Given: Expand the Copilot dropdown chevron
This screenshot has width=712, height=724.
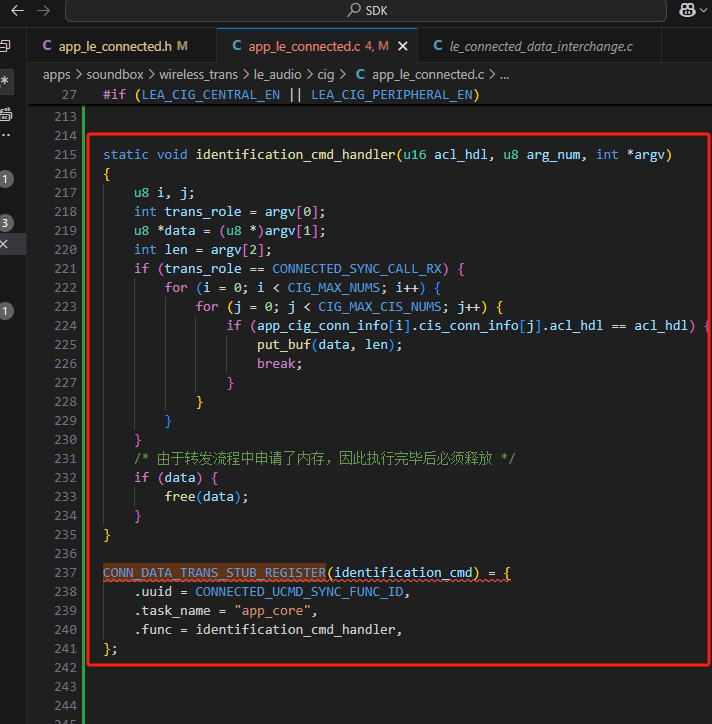Looking at the screenshot, I should coord(704,10).
